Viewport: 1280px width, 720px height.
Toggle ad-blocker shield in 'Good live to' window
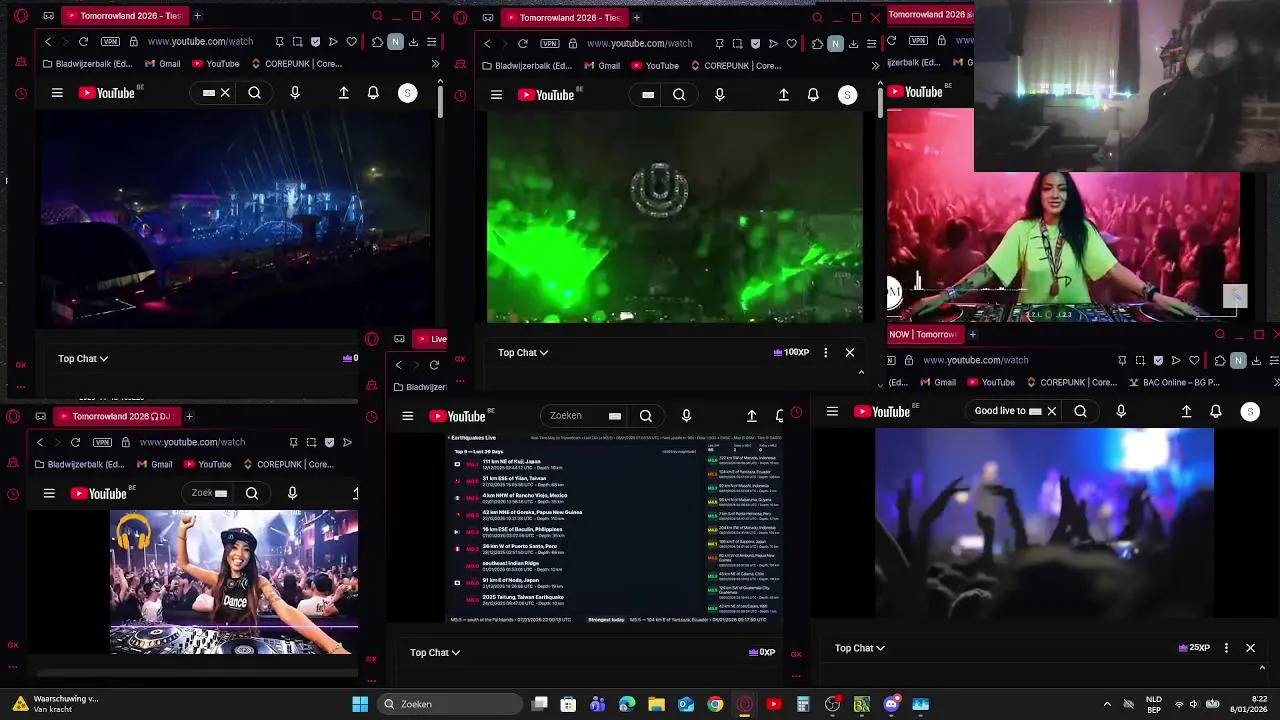pyautogui.click(x=1158, y=360)
